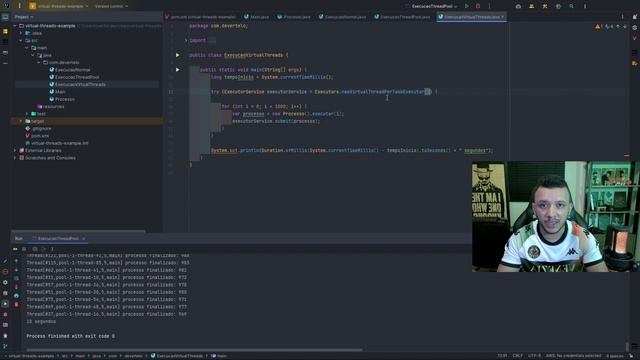This screenshot has width=640, height=360.
Task: Clear all console output with the trash icon
Action: coord(16,304)
